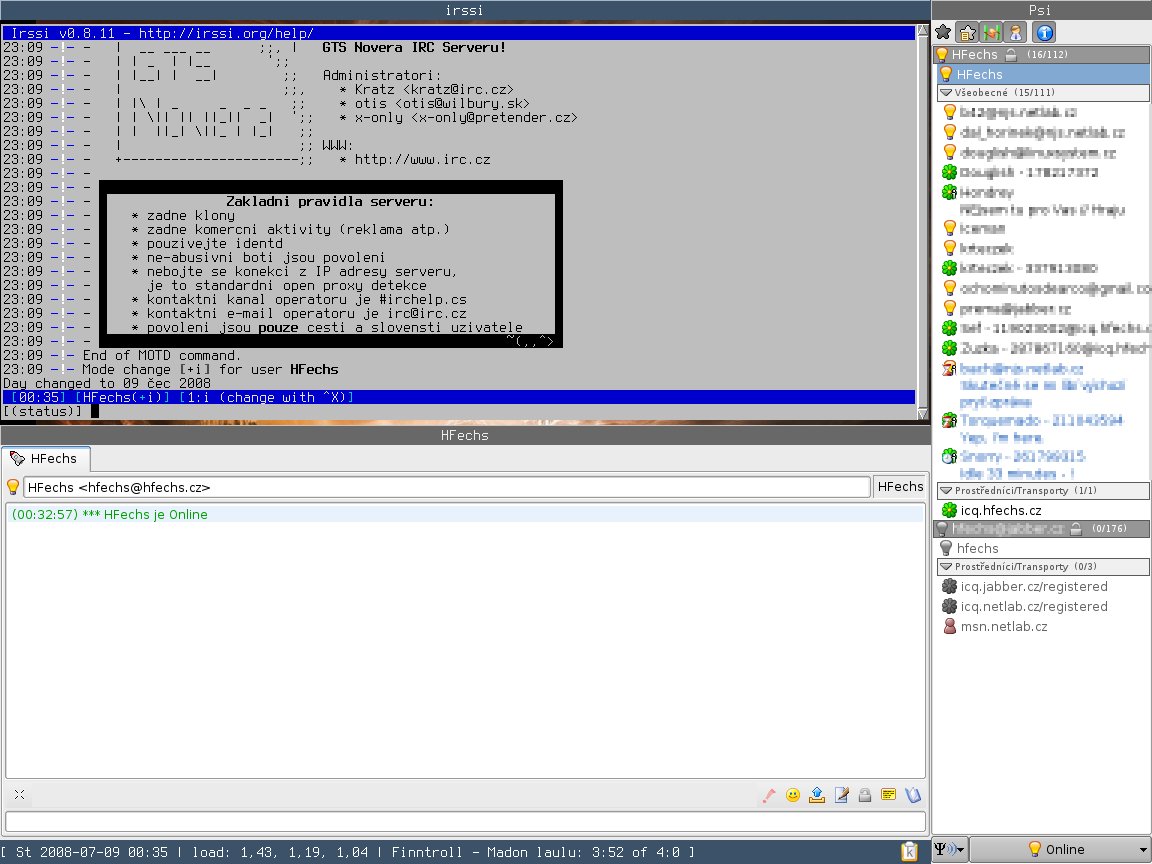Click the 'Day changed to 09 čec 2008' line
This screenshot has height=864, width=1152.
tap(107, 384)
